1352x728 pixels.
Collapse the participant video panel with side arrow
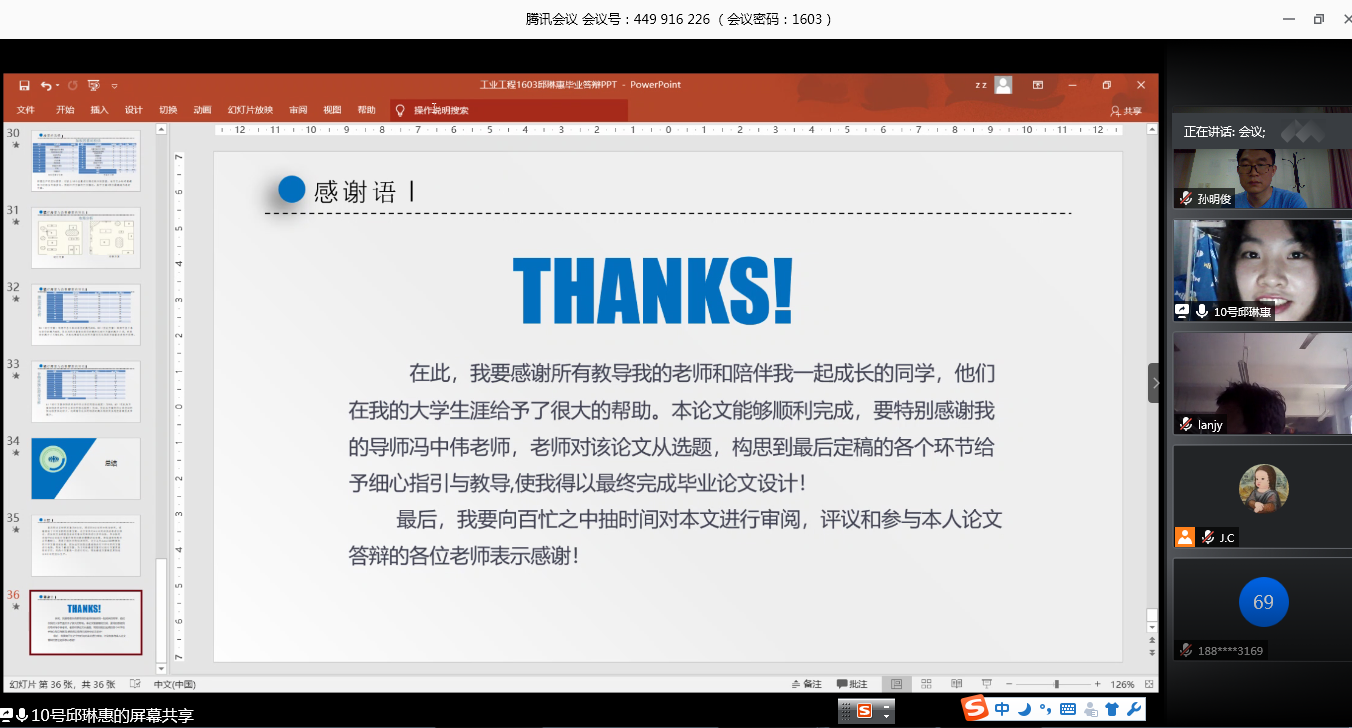point(1156,383)
